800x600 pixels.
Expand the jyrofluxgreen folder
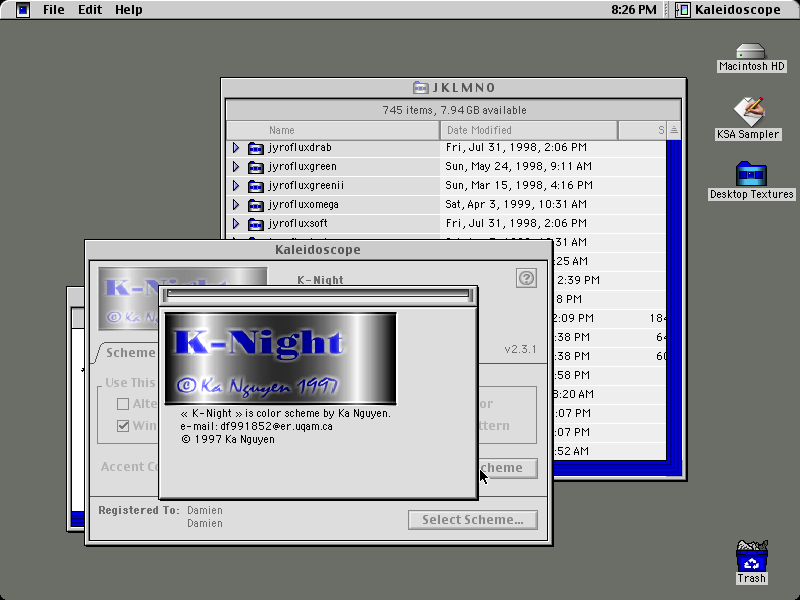coord(236,166)
